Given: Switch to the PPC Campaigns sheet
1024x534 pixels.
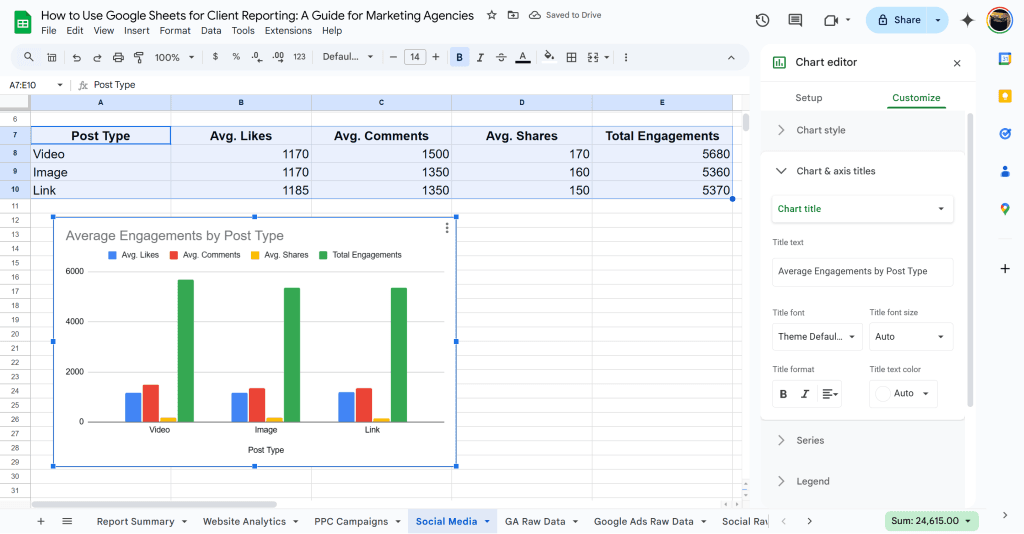Looking at the screenshot, I should coord(351,522).
